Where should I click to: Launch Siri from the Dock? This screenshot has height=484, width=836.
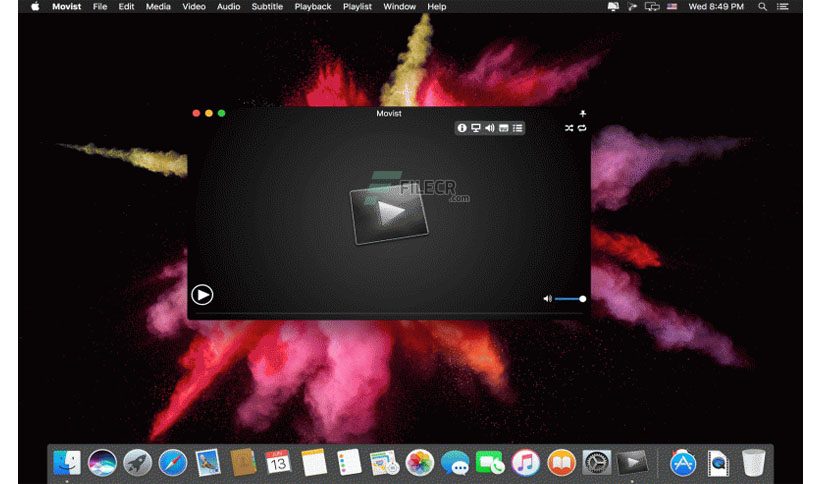(x=102, y=462)
